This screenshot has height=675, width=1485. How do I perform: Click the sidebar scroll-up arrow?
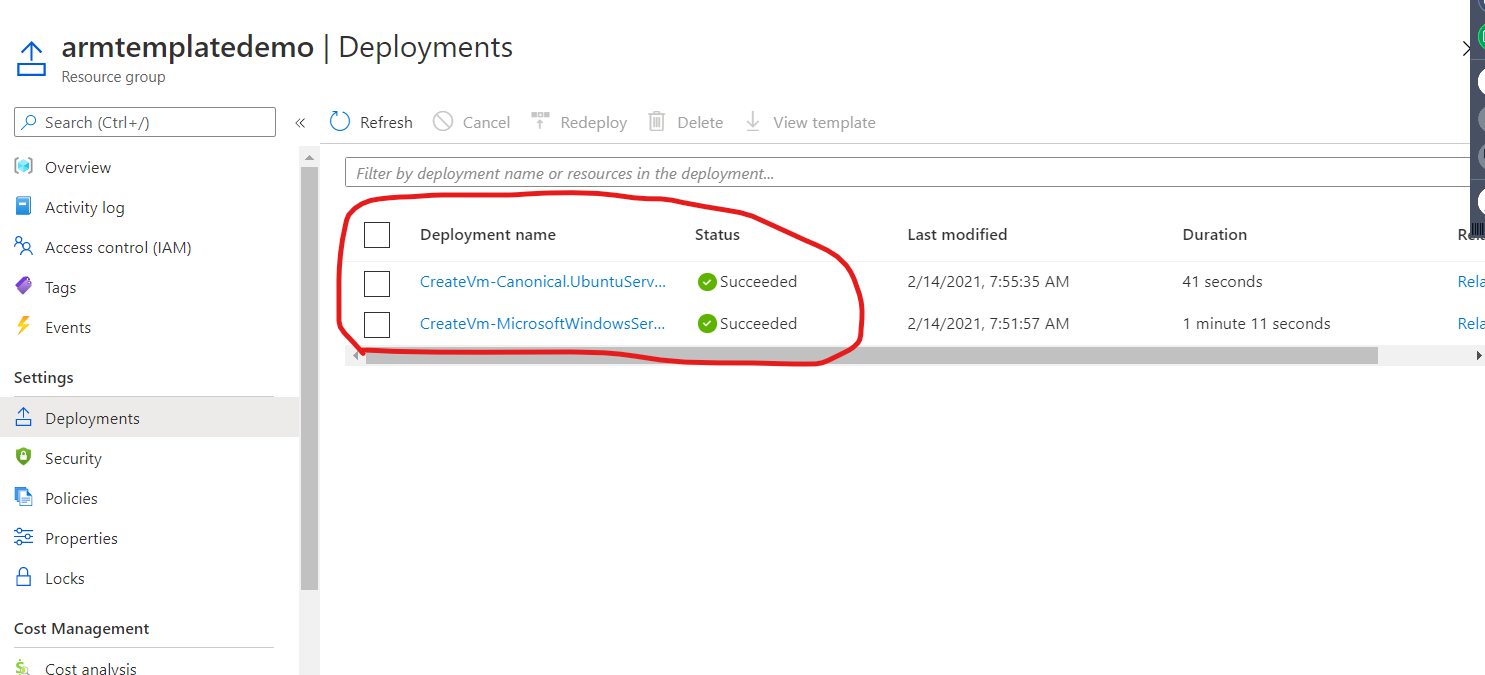(x=309, y=157)
